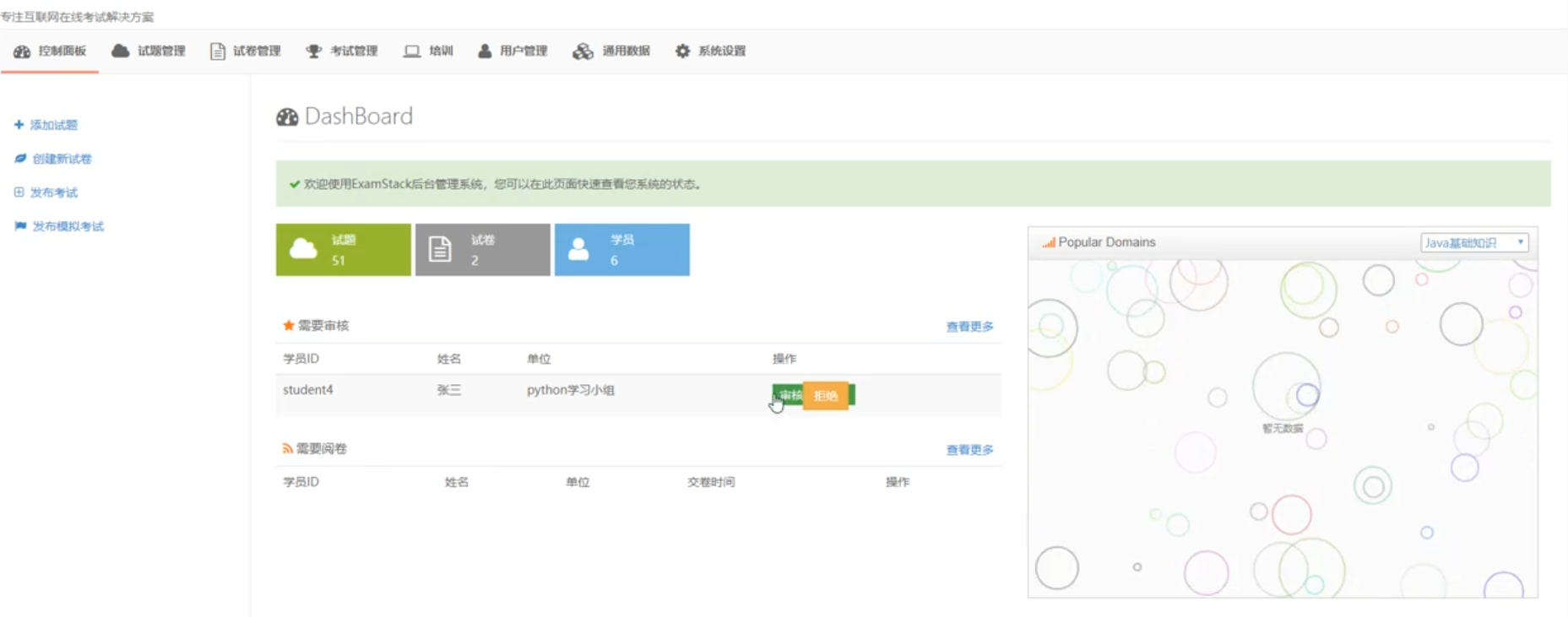The image size is (1568, 617).
Task: Click the 暂无数据 label in bubble chart
Action: click(1283, 429)
